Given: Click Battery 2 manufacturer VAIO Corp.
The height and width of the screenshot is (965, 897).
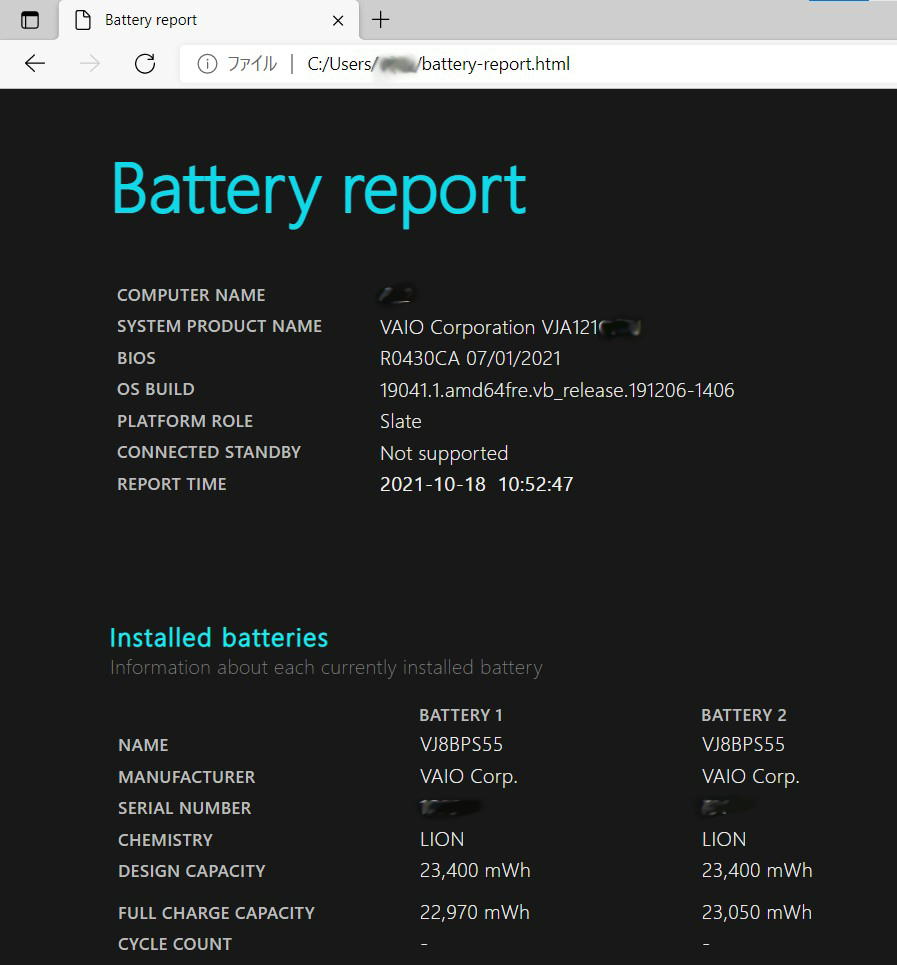Looking at the screenshot, I should pyautogui.click(x=751, y=777).
